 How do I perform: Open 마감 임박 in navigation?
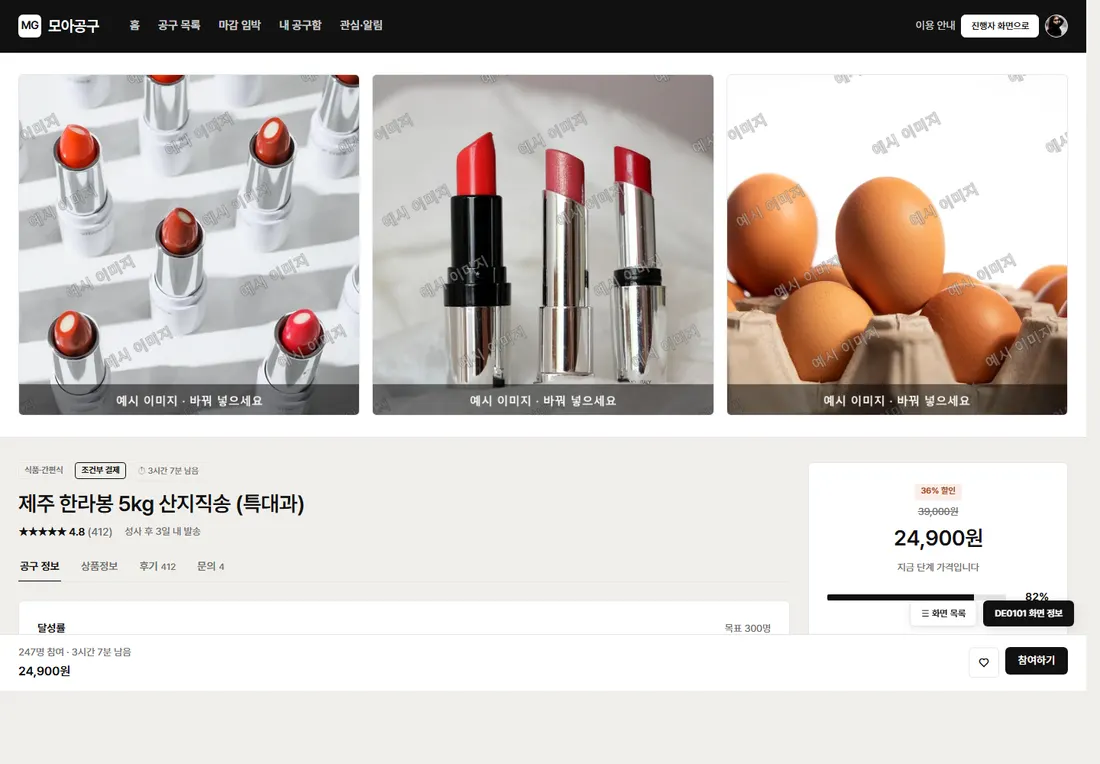tap(239, 25)
